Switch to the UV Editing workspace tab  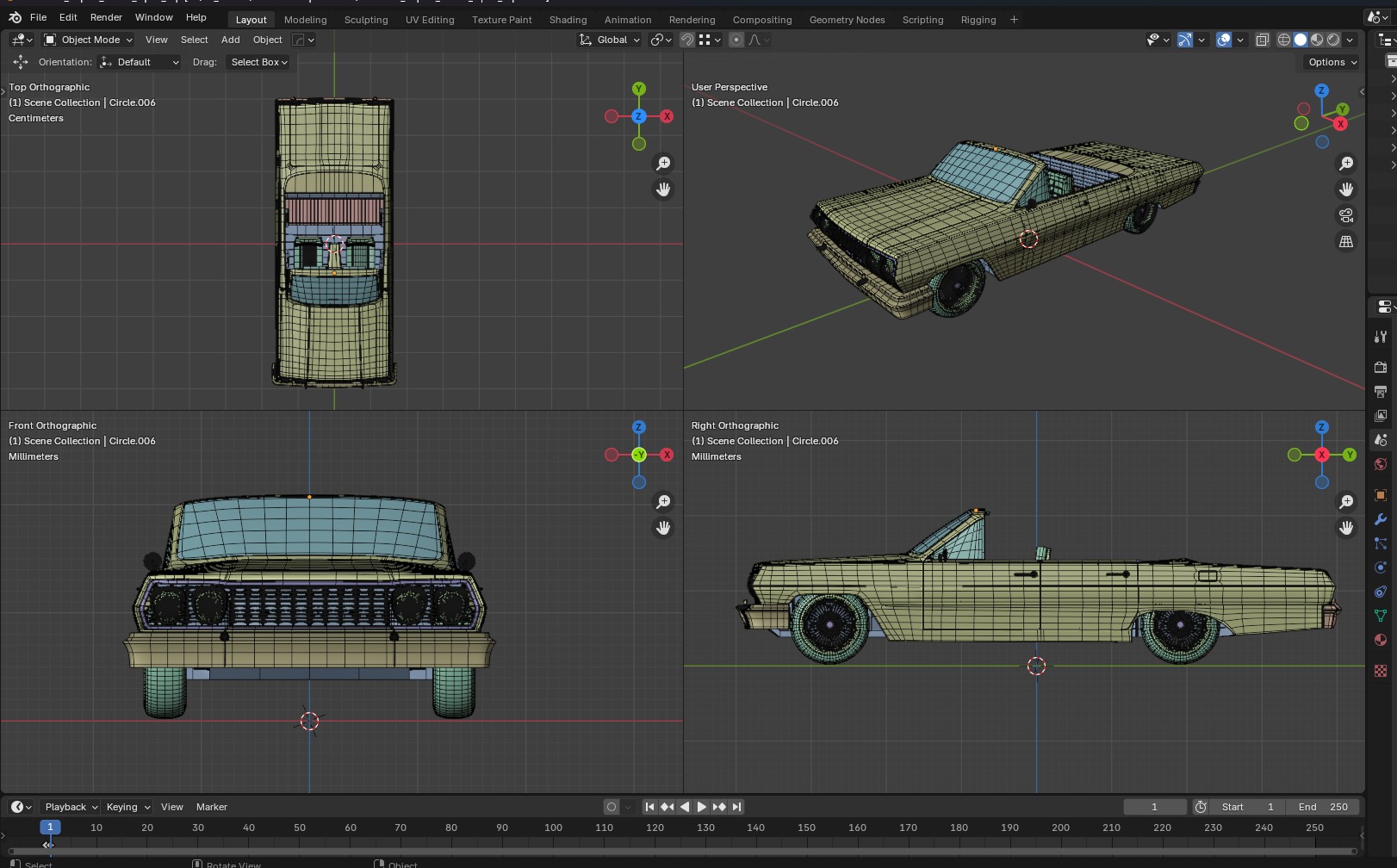pyautogui.click(x=430, y=20)
